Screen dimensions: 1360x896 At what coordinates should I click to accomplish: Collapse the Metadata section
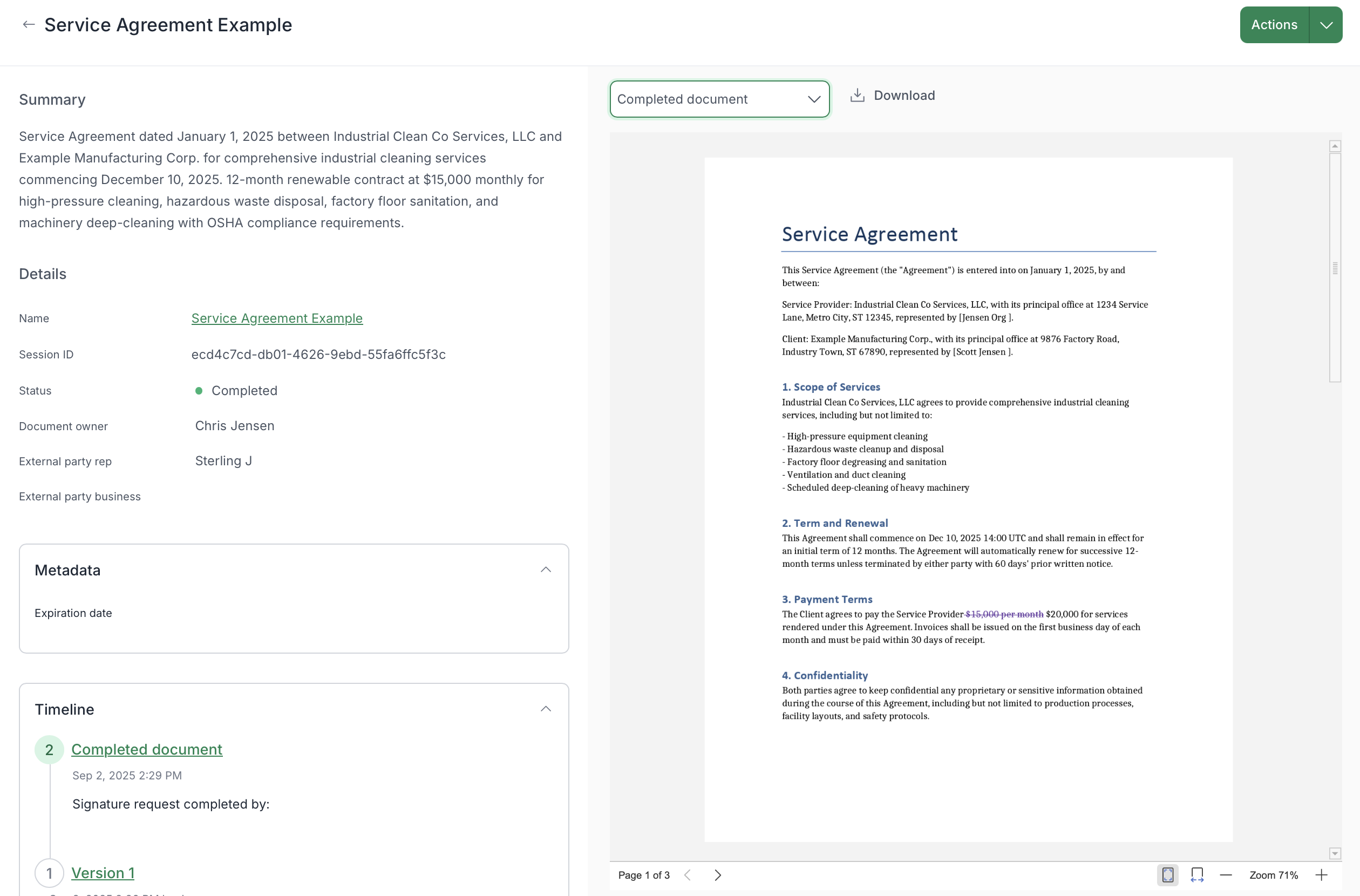[546, 569]
